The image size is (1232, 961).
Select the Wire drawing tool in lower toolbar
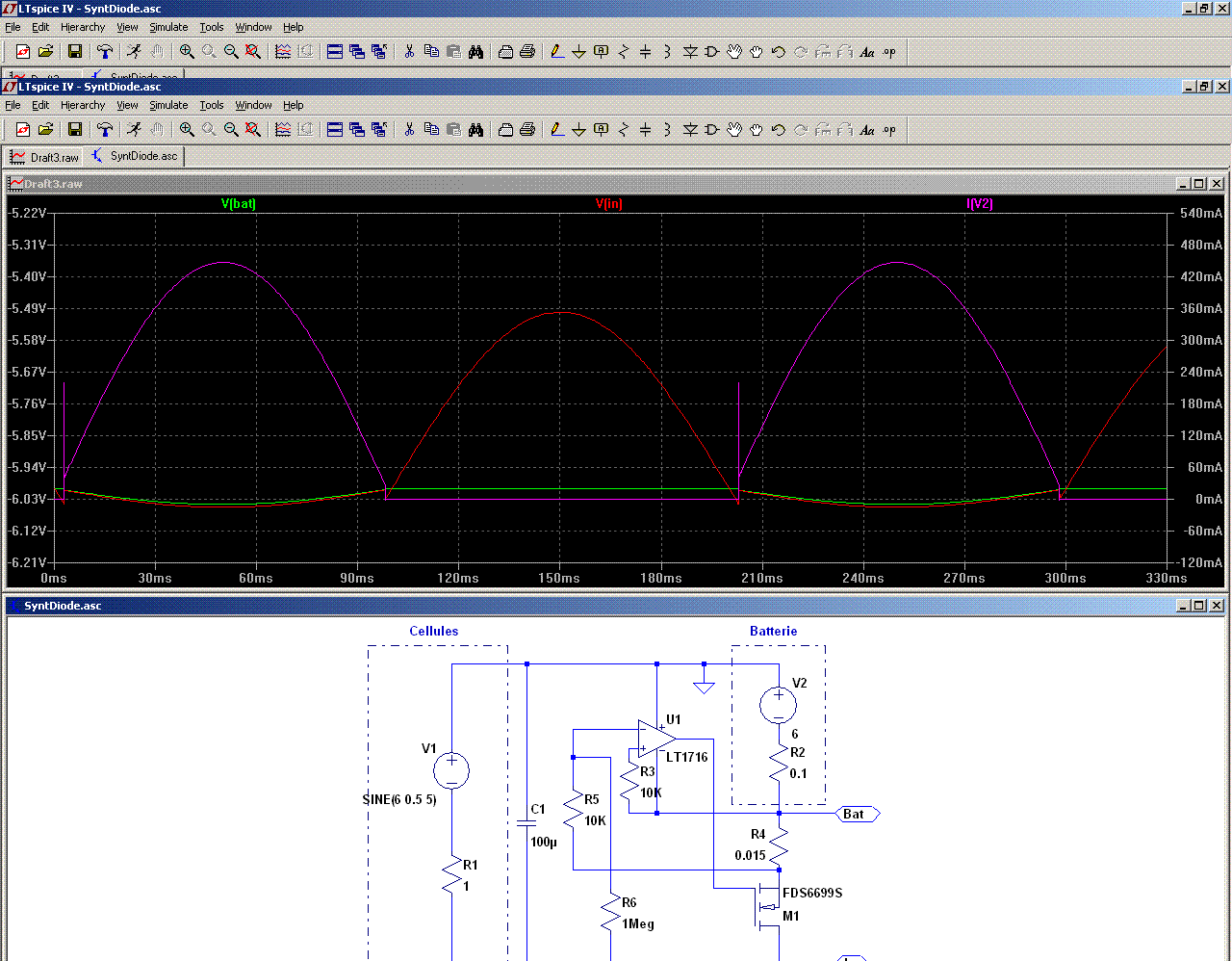coord(556,130)
